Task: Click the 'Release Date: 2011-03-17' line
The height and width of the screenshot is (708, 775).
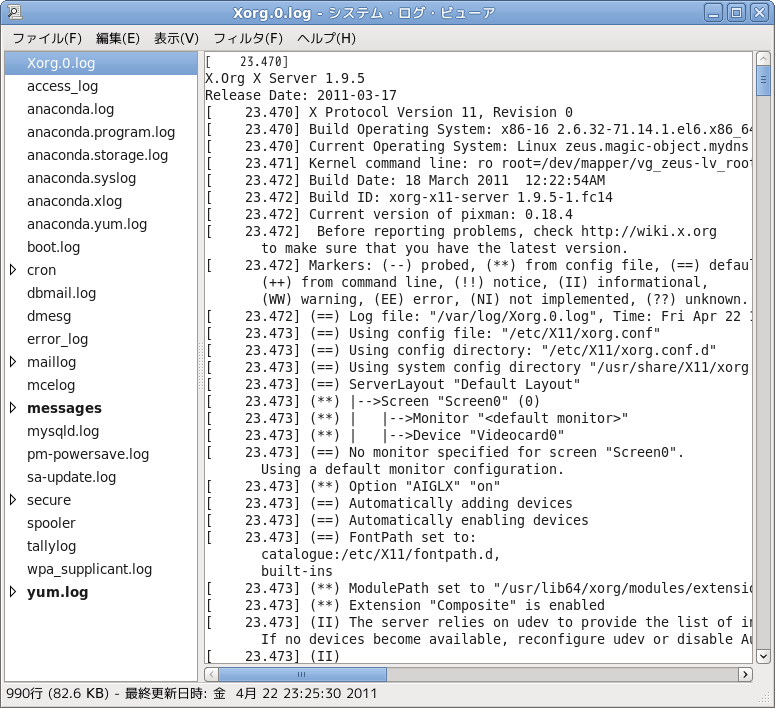Action: [x=301, y=95]
